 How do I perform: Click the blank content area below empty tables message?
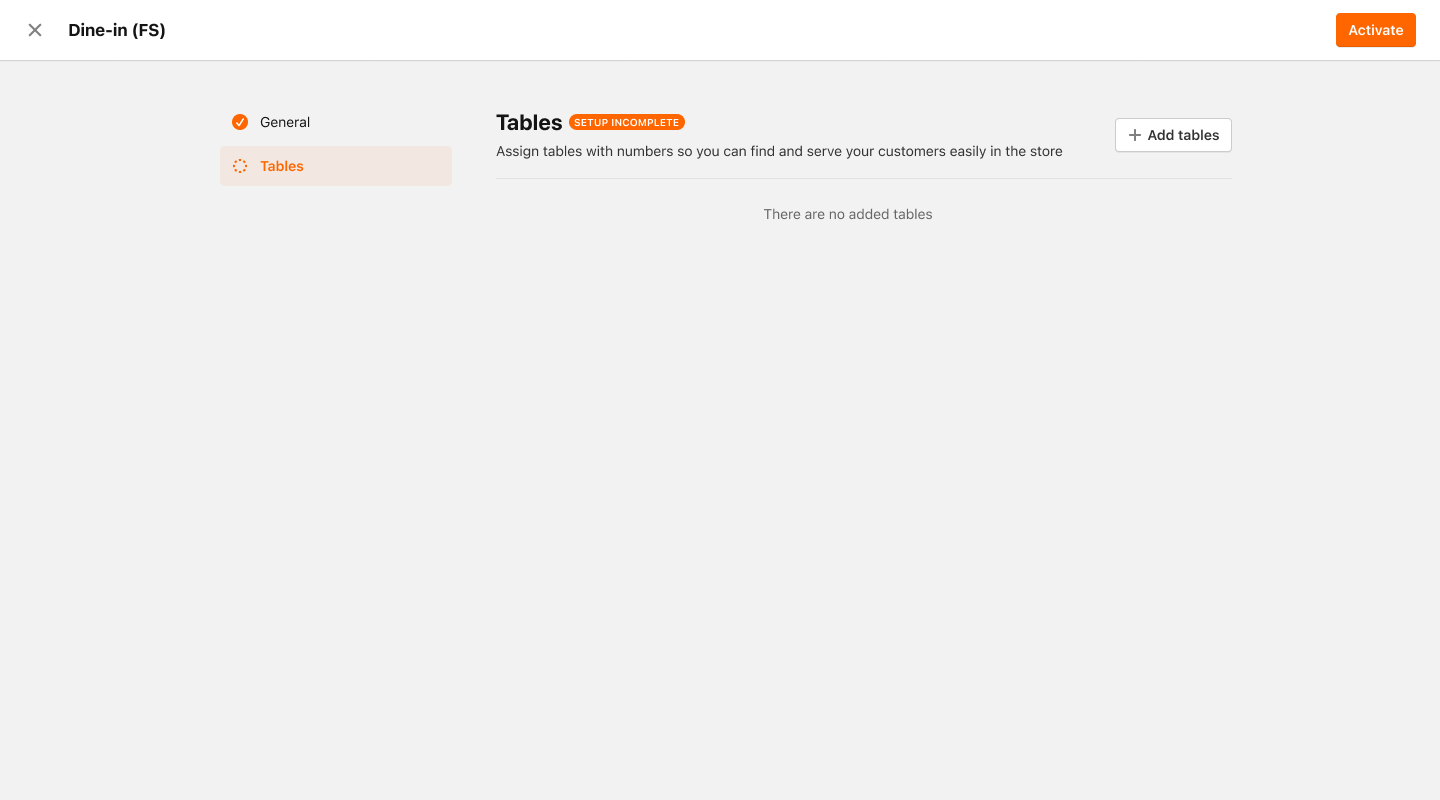point(864,500)
